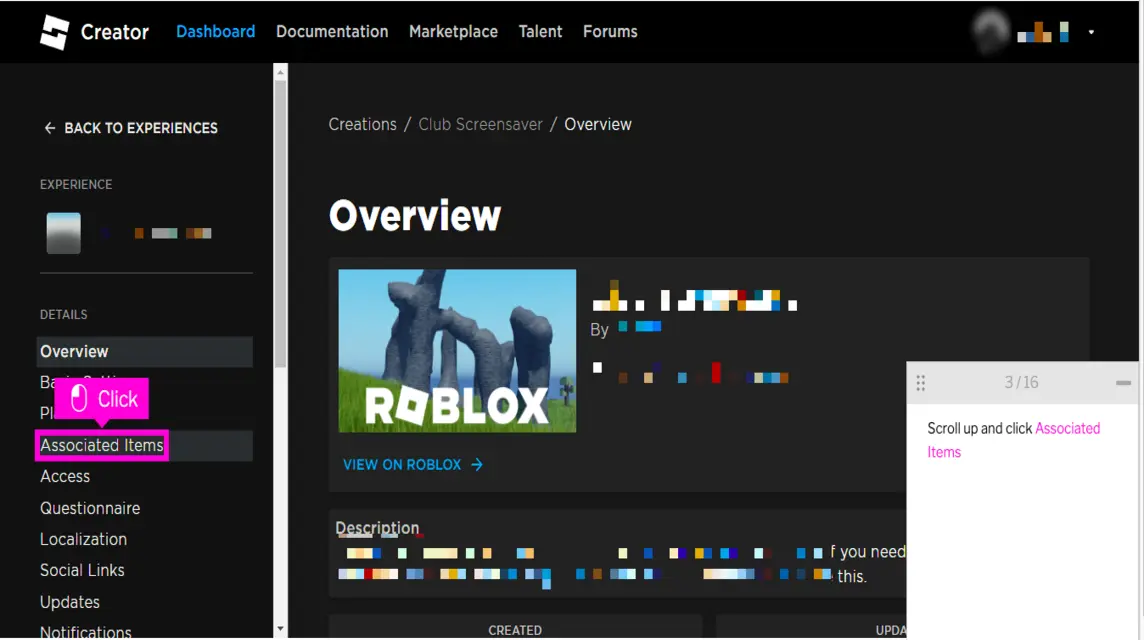The height and width of the screenshot is (640, 1144).
Task: Go to Documentation in top navigation
Action: 332,32
